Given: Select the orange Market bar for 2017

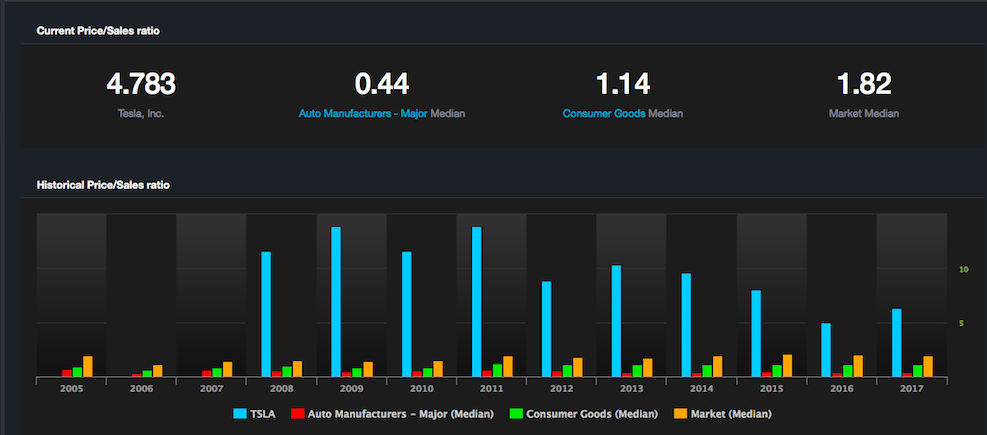Looking at the screenshot, I should tap(928, 366).
